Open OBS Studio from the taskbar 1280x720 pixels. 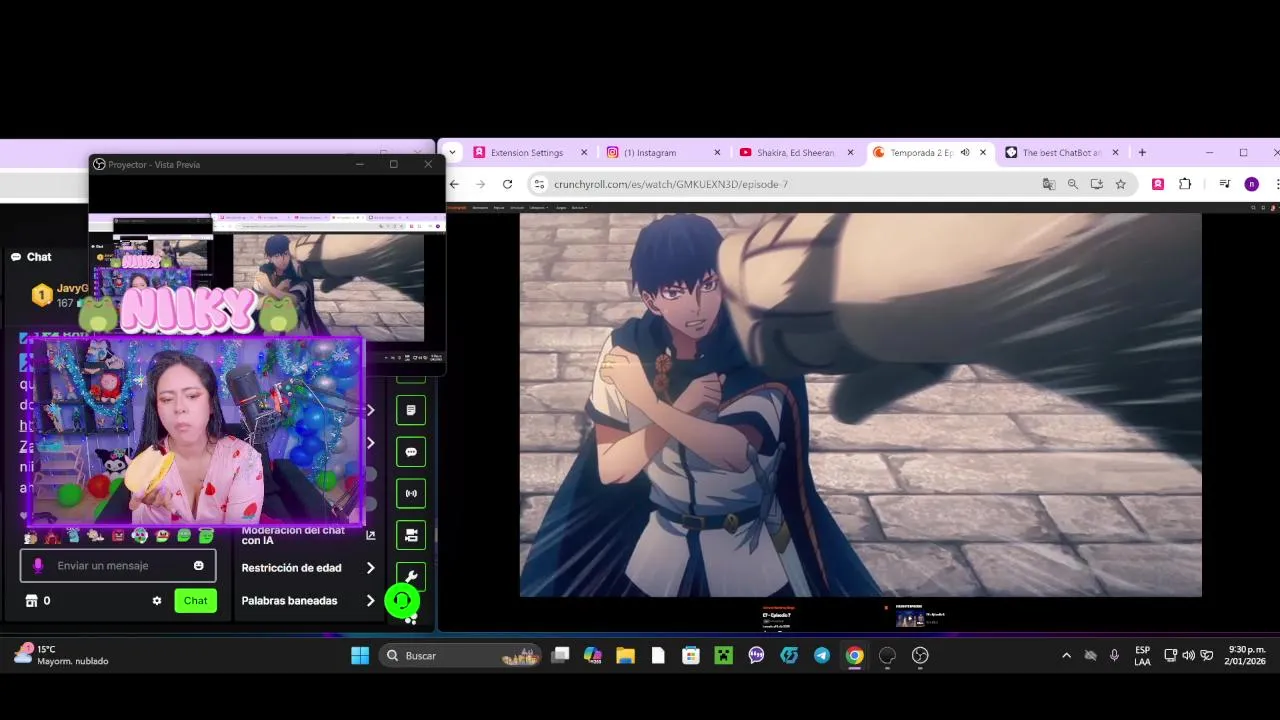tap(920, 656)
